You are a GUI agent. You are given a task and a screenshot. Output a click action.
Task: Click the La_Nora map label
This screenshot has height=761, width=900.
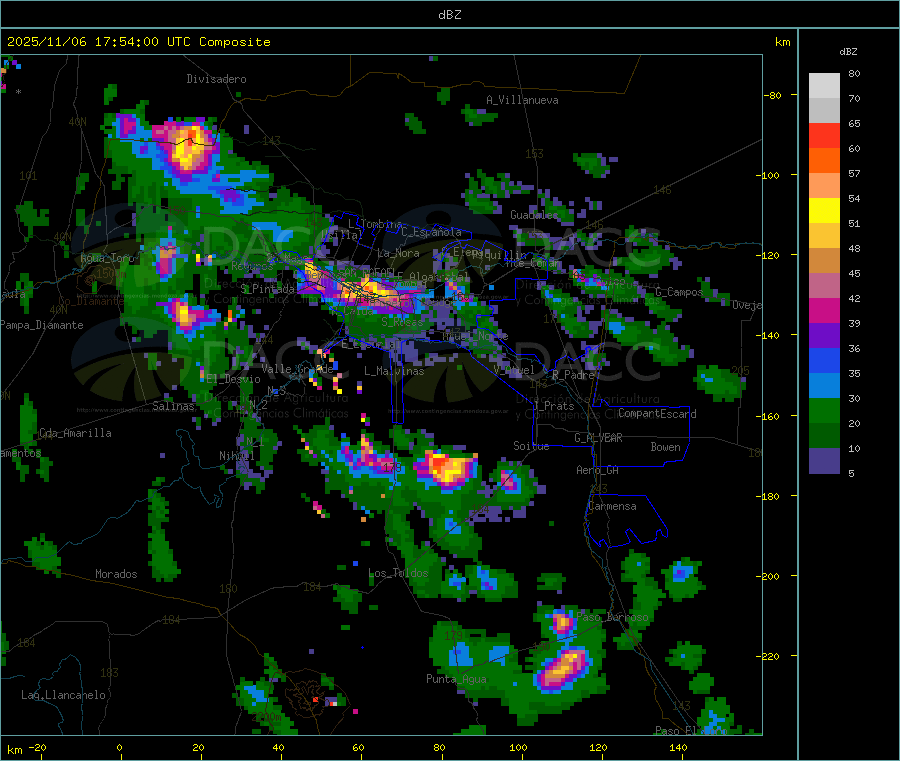click(399, 253)
